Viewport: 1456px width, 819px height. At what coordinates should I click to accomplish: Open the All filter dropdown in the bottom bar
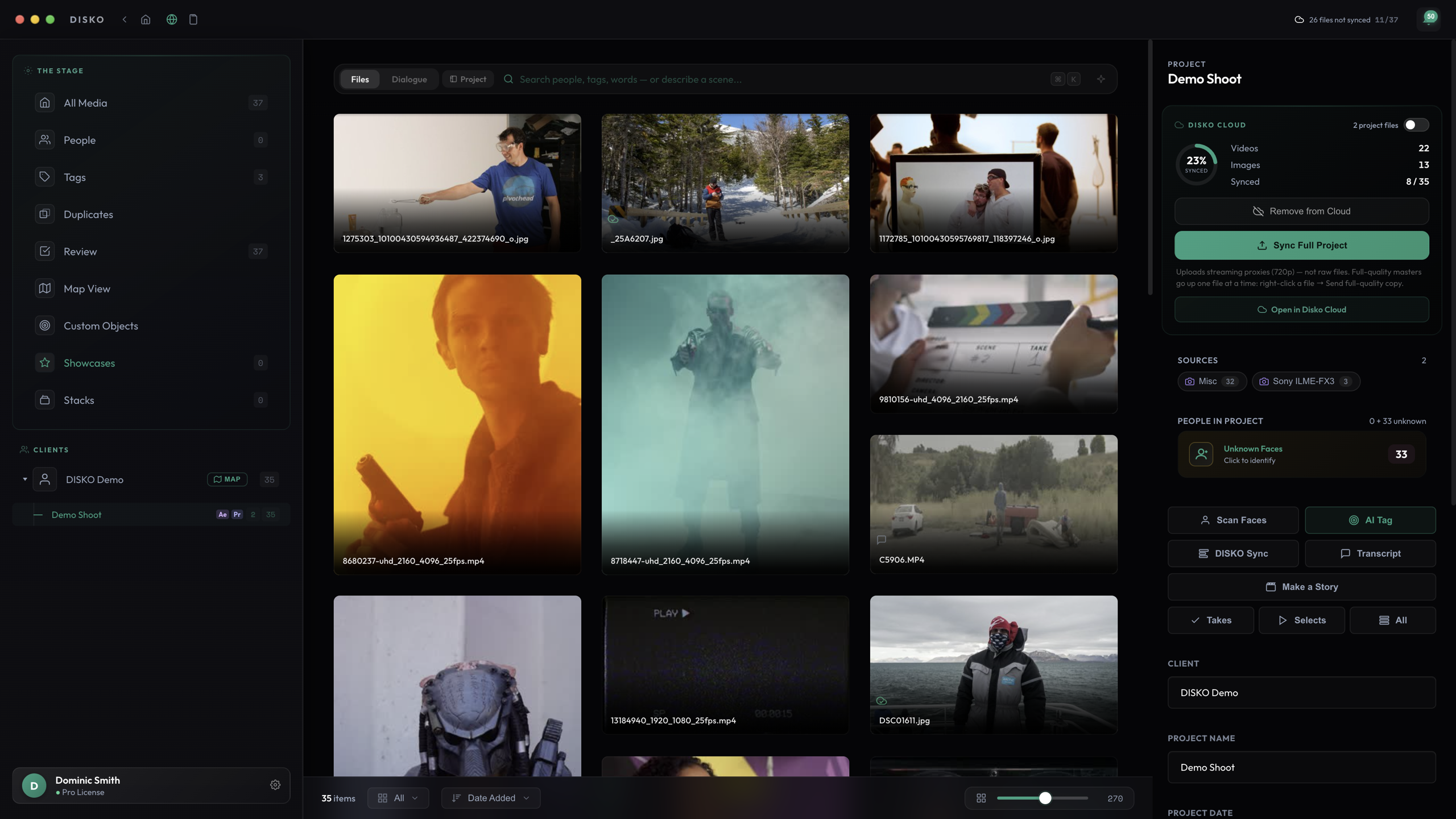(x=398, y=798)
